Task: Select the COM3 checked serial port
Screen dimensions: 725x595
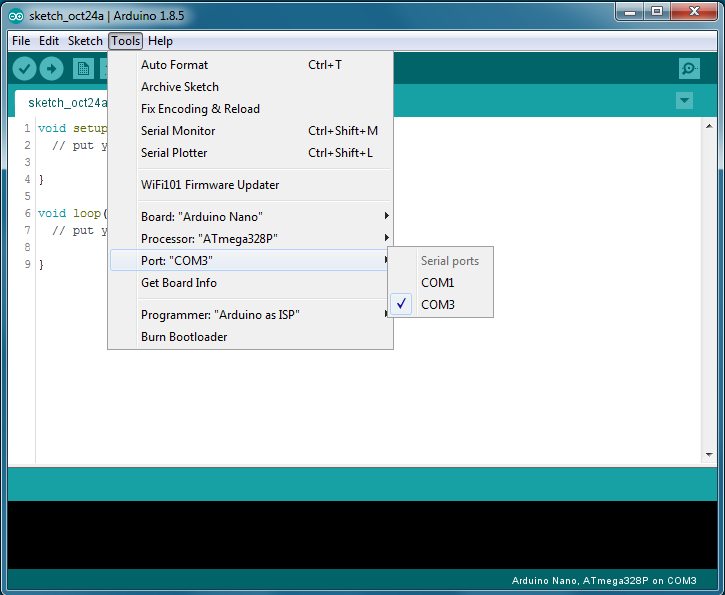Action: click(x=441, y=305)
